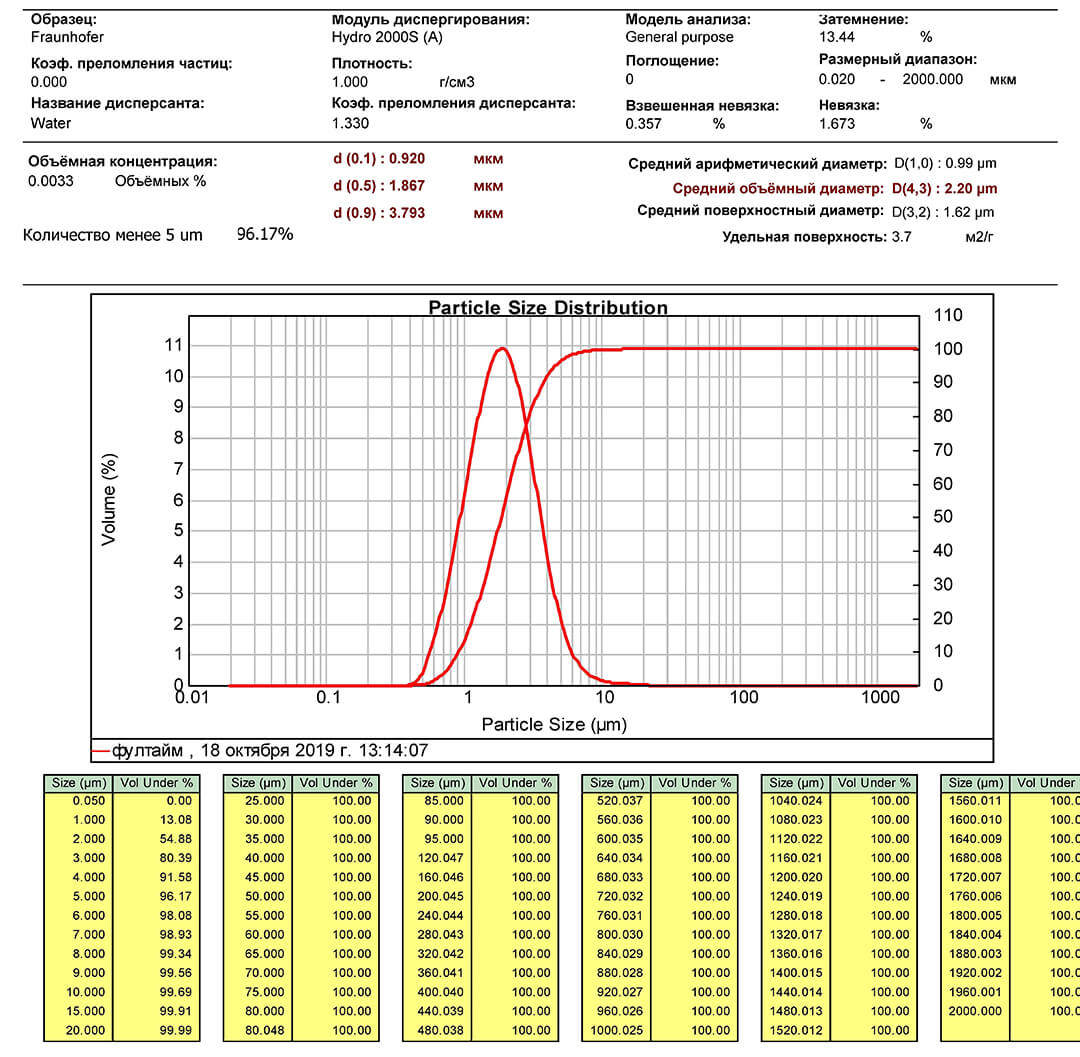
Task: Click the Water dispersant name
Action: (x=51, y=123)
